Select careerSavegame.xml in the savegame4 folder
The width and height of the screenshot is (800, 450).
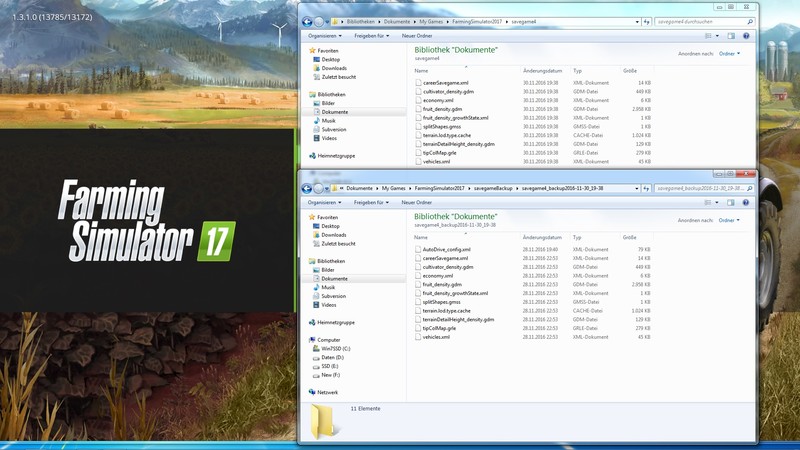point(445,83)
